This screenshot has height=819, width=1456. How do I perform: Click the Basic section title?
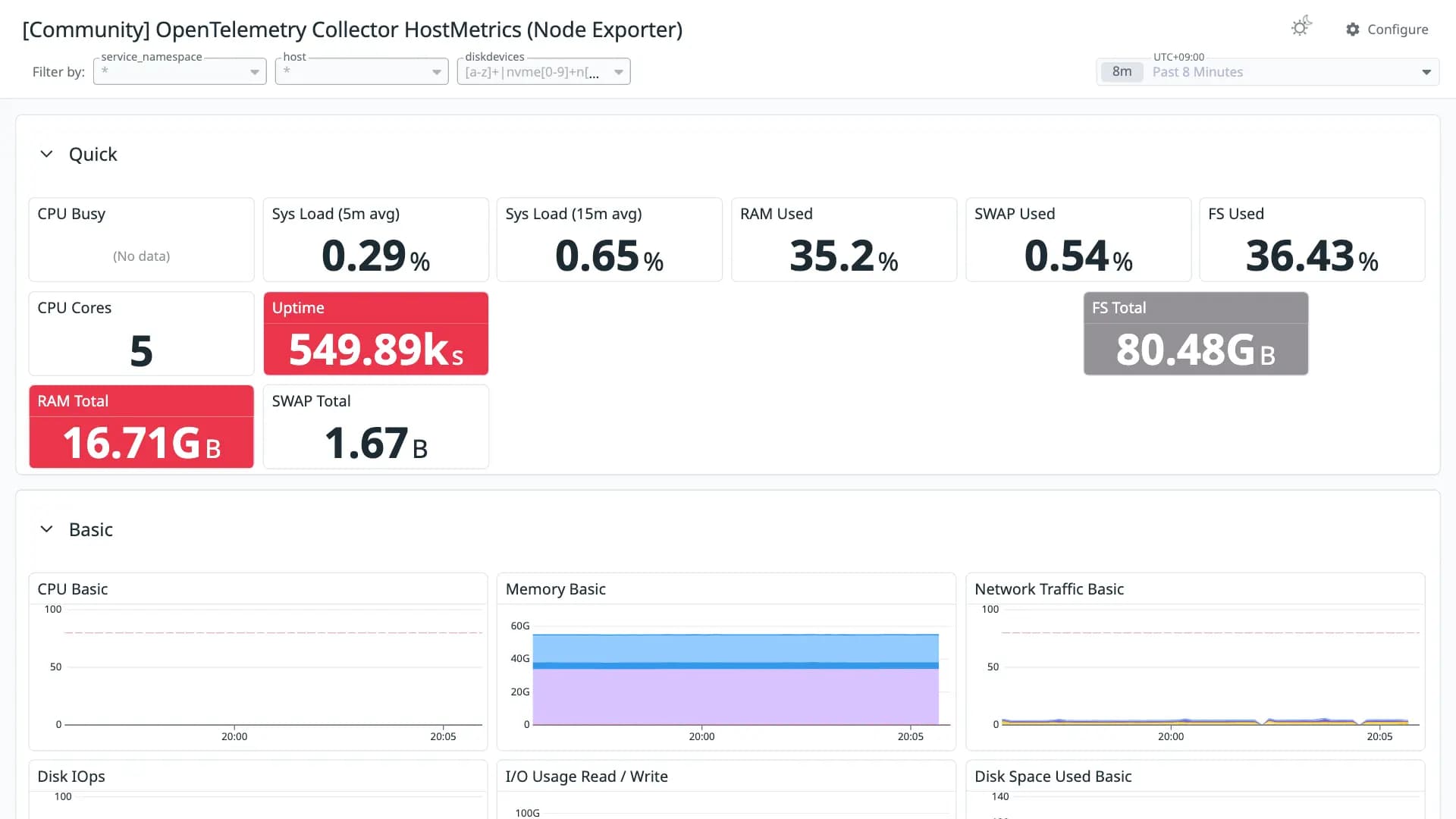coord(91,529)
